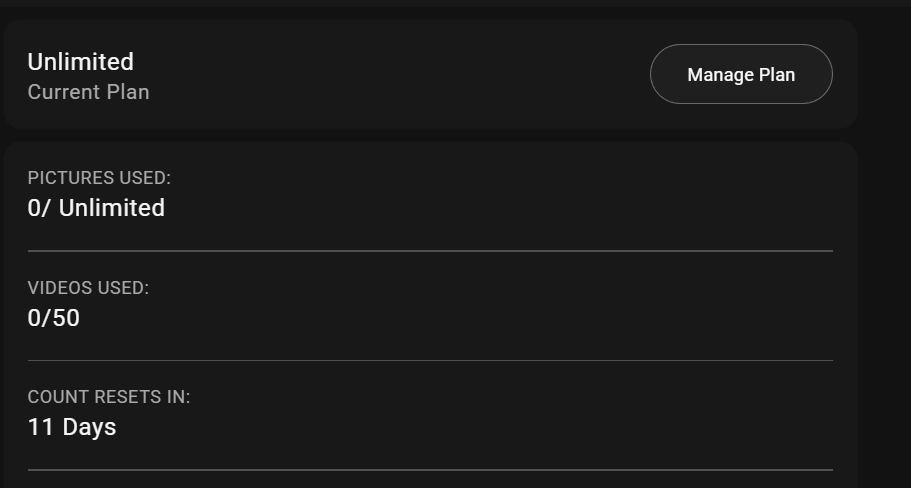This screenshot has height=488, width=911.
Task: Click blank area right of 0/50
Action: pyautogui.click(x=450, y=318)
